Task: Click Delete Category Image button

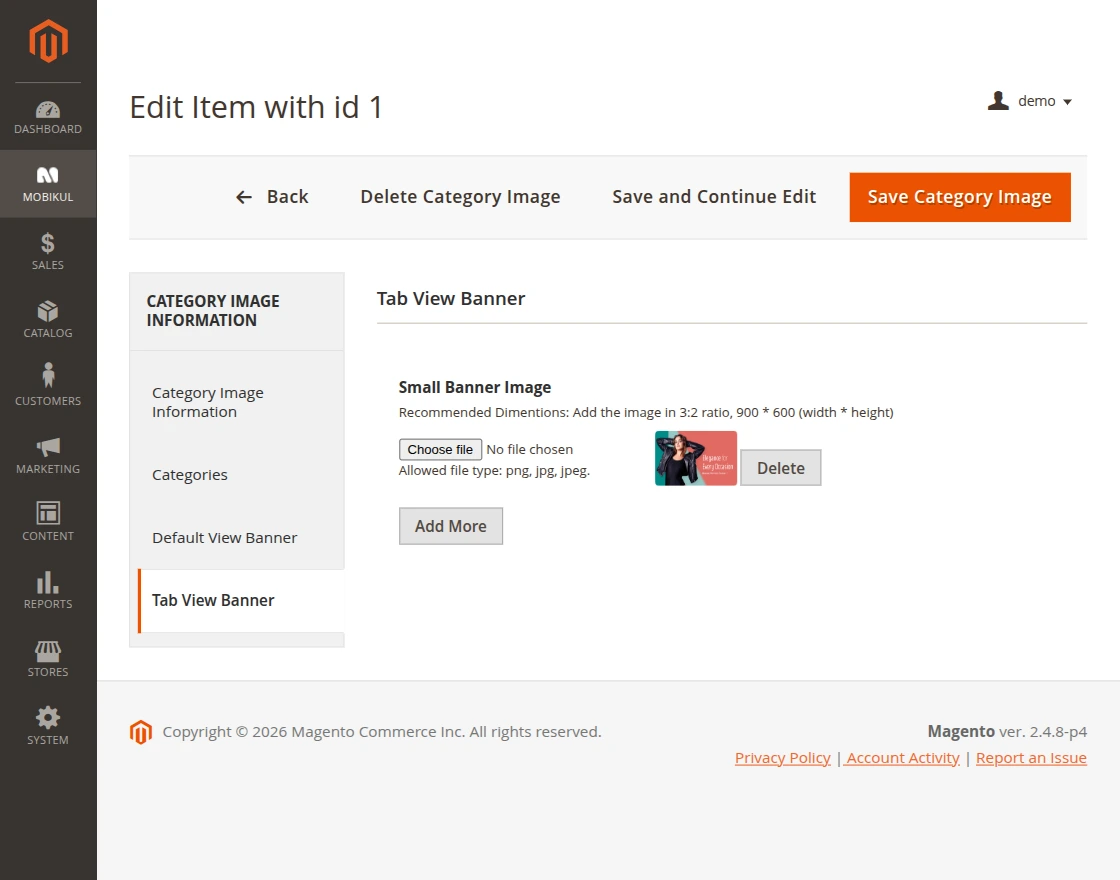Action: (x=460, y=197)
